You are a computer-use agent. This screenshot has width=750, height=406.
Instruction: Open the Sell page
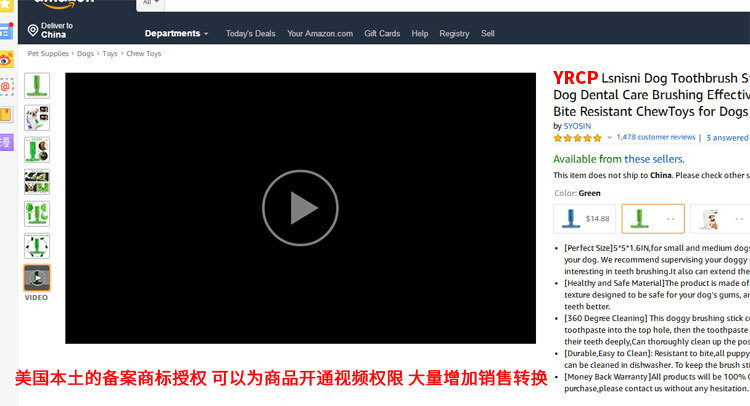[488, 33]
